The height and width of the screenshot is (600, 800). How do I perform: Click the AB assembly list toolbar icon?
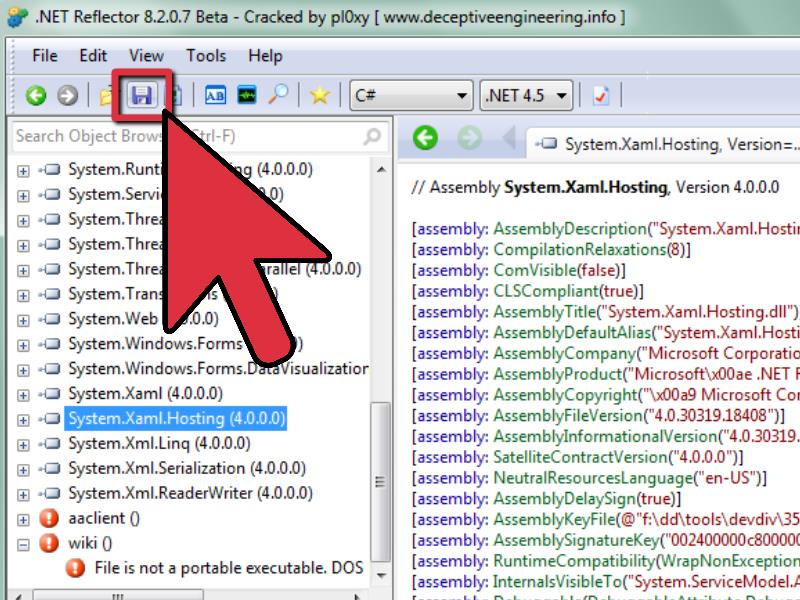[x=215, y=95]
